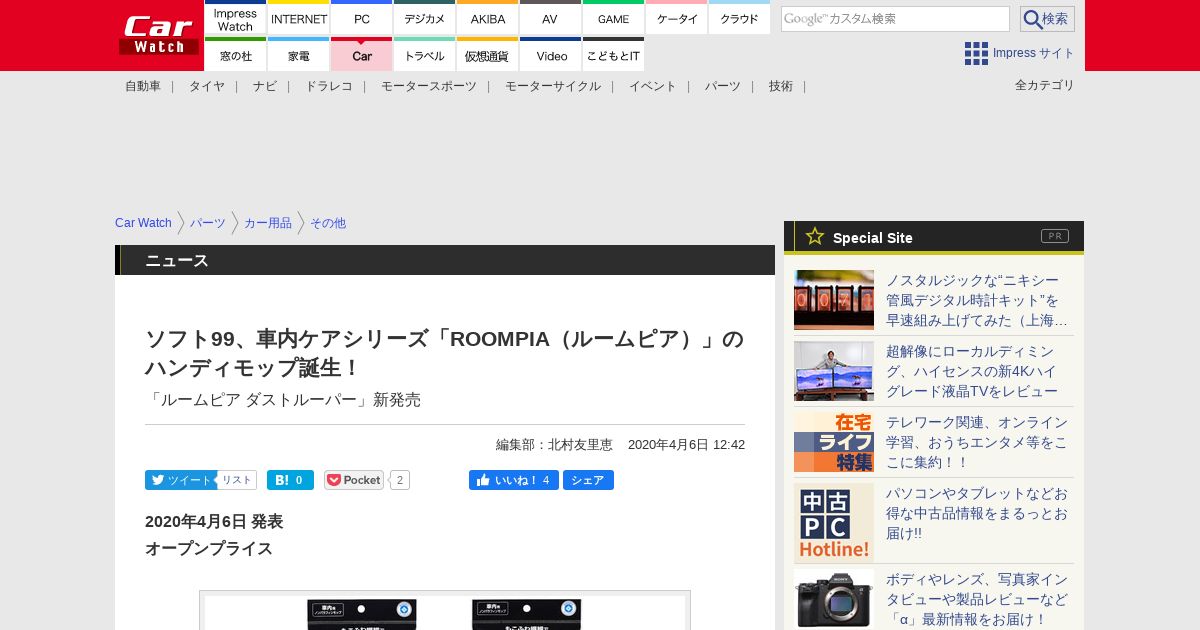Click the Facebook シェア button
The width and height of the screenshot is (1200, 630).
[588, 480]
